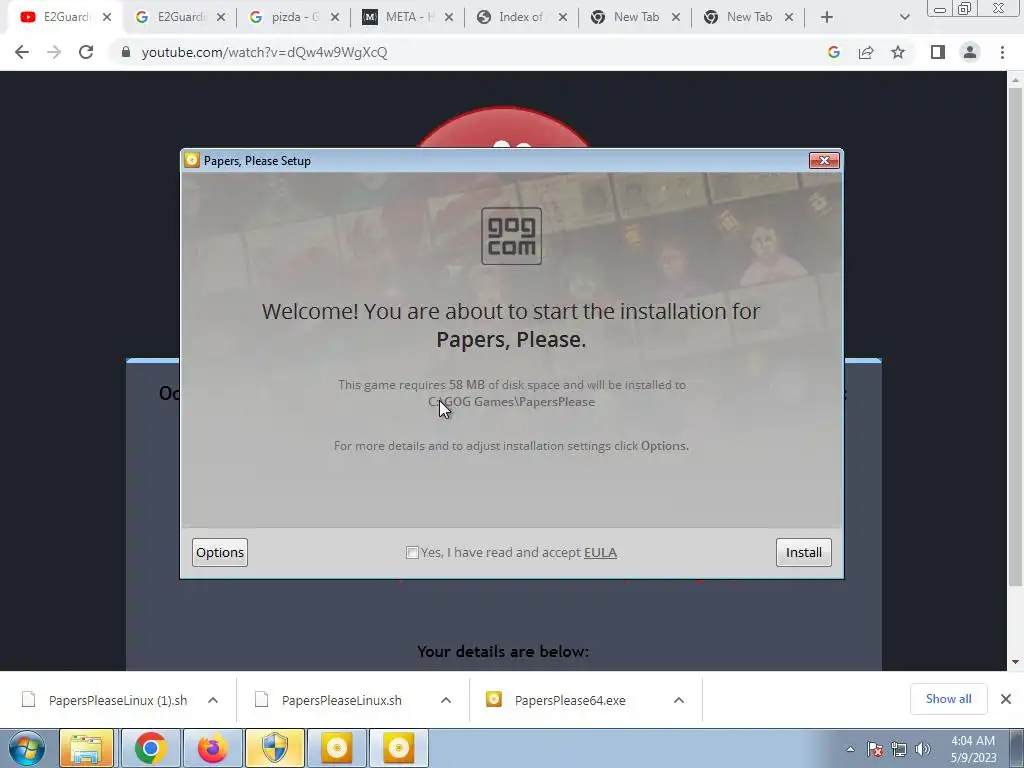Click Show all downloads
Viewport: 1024px width, 768px height.
(948, 699)
